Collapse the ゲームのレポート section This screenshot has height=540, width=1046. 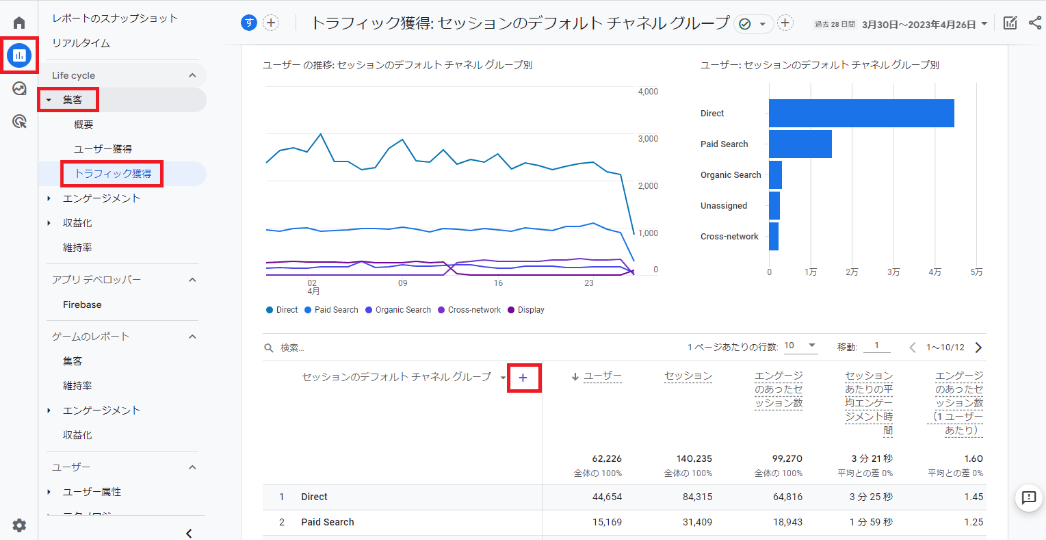(x=192, y=336)
